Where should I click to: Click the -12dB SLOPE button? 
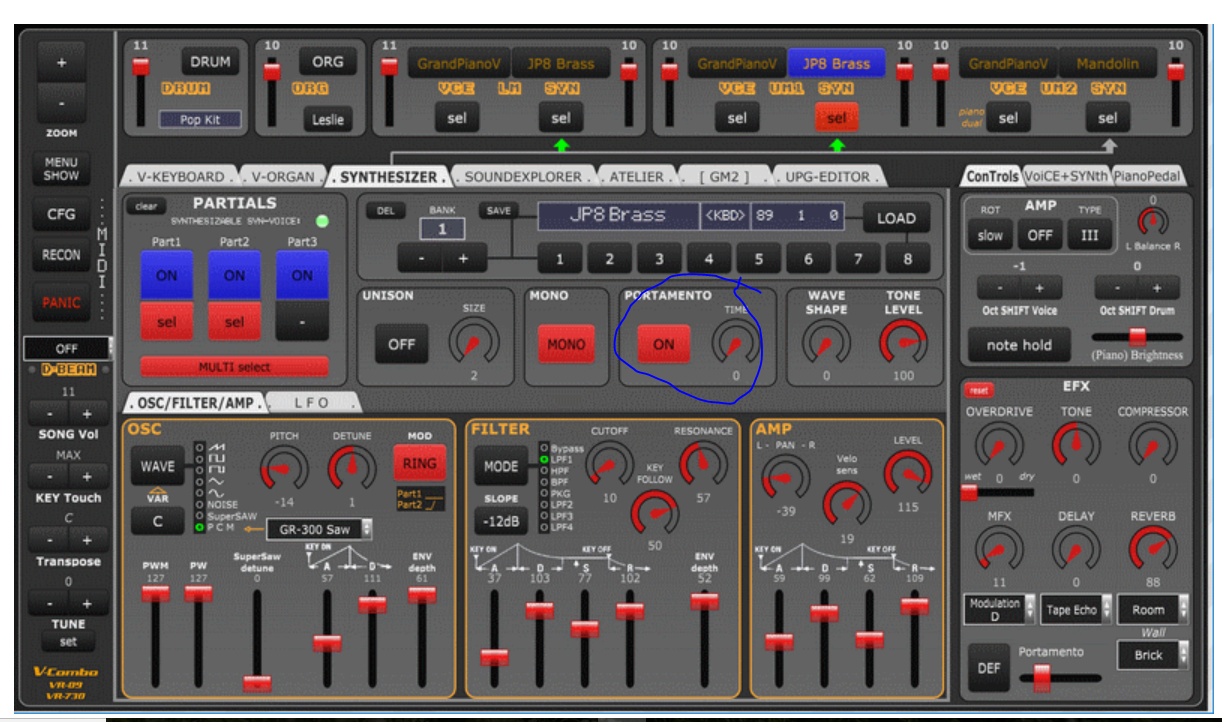click(501, 520)
